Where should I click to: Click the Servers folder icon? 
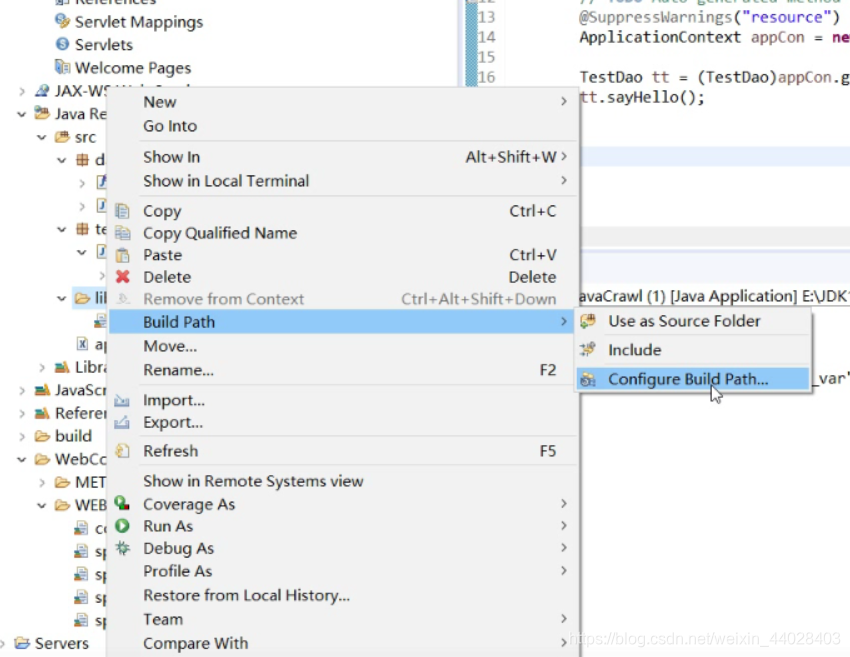[x=22, y=643]
